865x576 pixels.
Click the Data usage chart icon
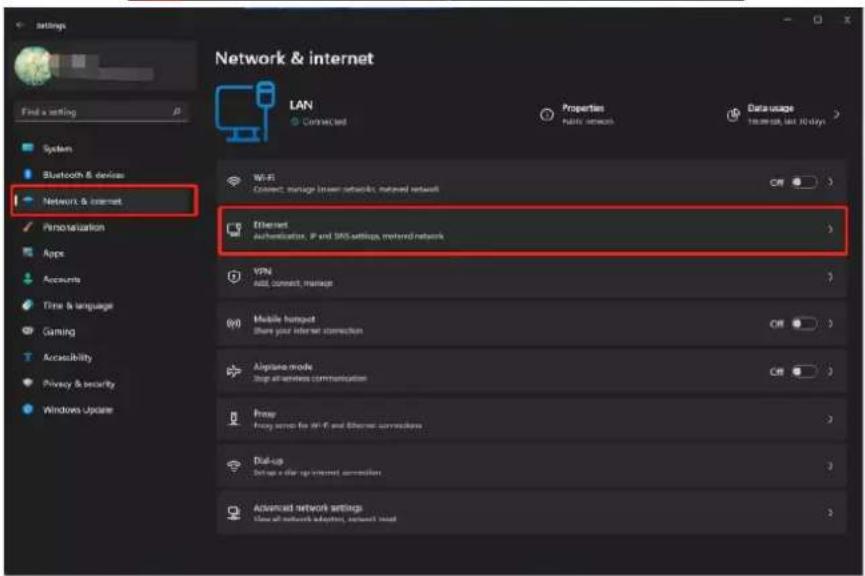733,114
